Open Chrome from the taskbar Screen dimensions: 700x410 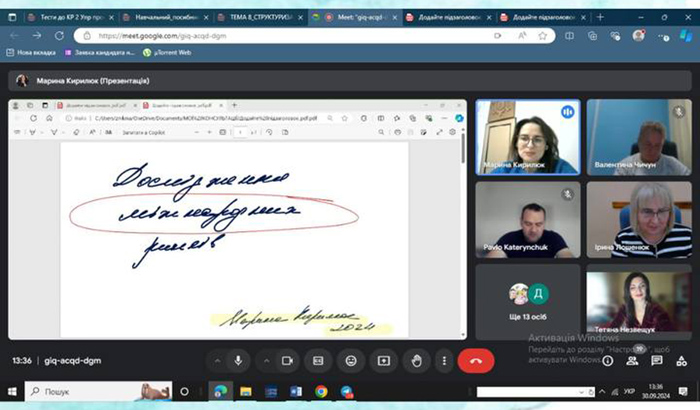(x=321, y=392)
